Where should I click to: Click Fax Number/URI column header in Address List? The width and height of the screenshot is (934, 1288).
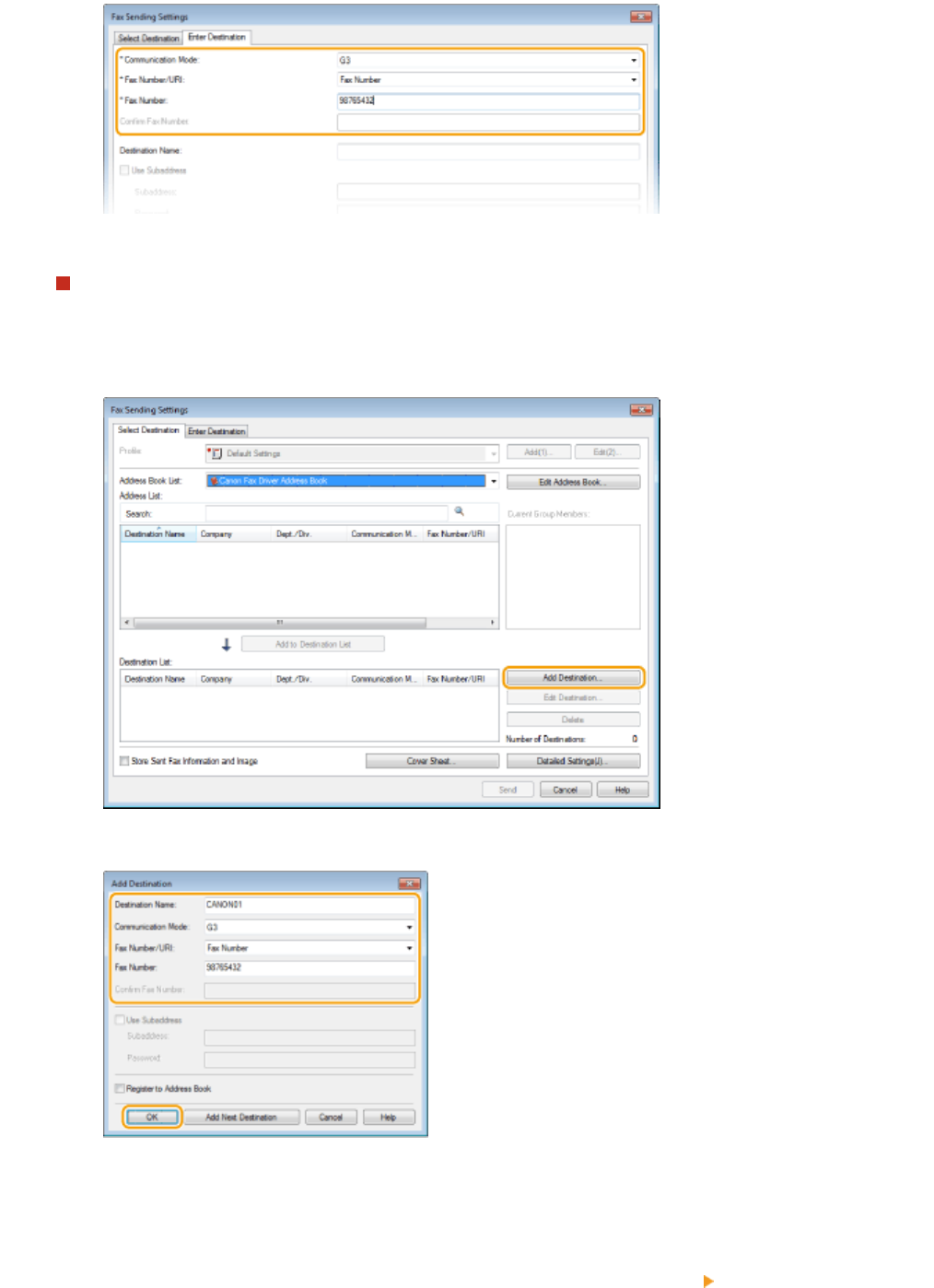[x=461, y=533]
